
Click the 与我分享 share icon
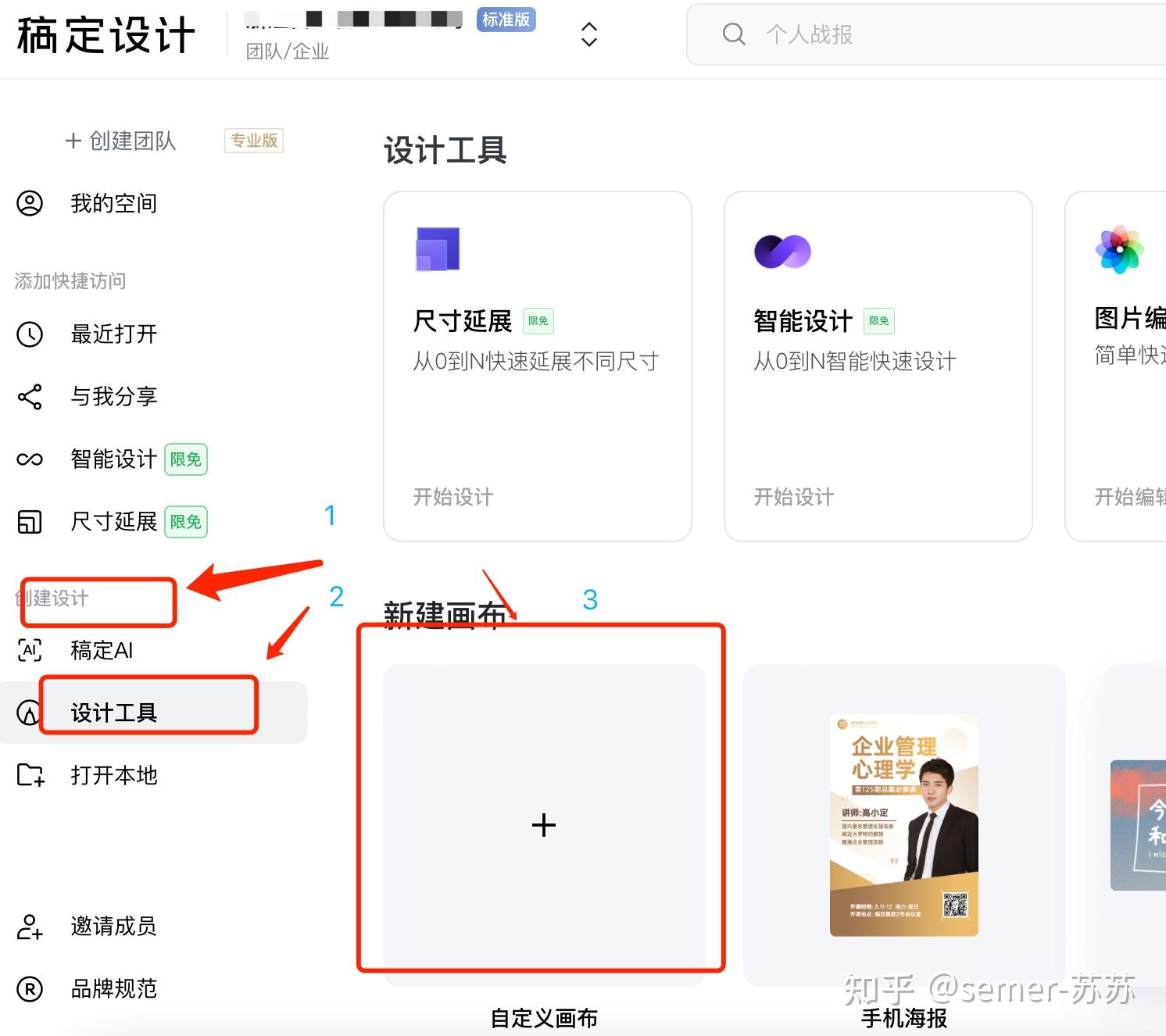[30, 397]
